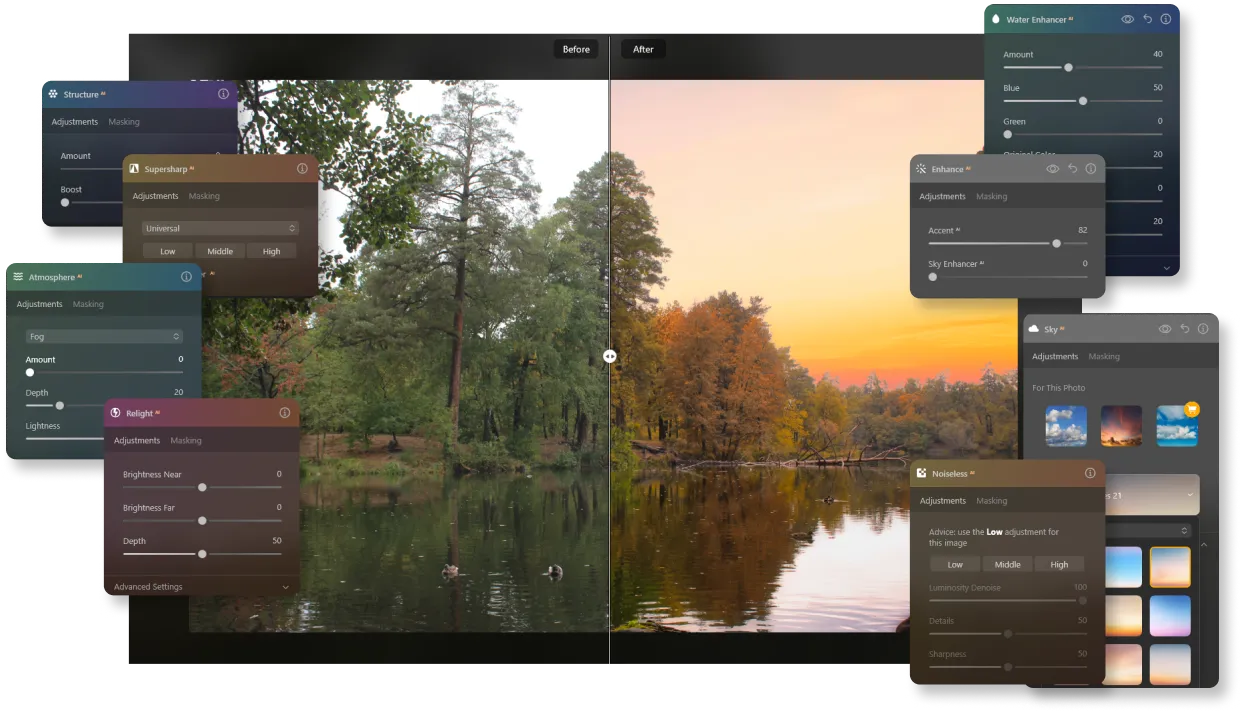The height and width of the screenshot is (712, 1241).
Task: Click the Supersharp panel's tool icon
Action: pos(134,168)
